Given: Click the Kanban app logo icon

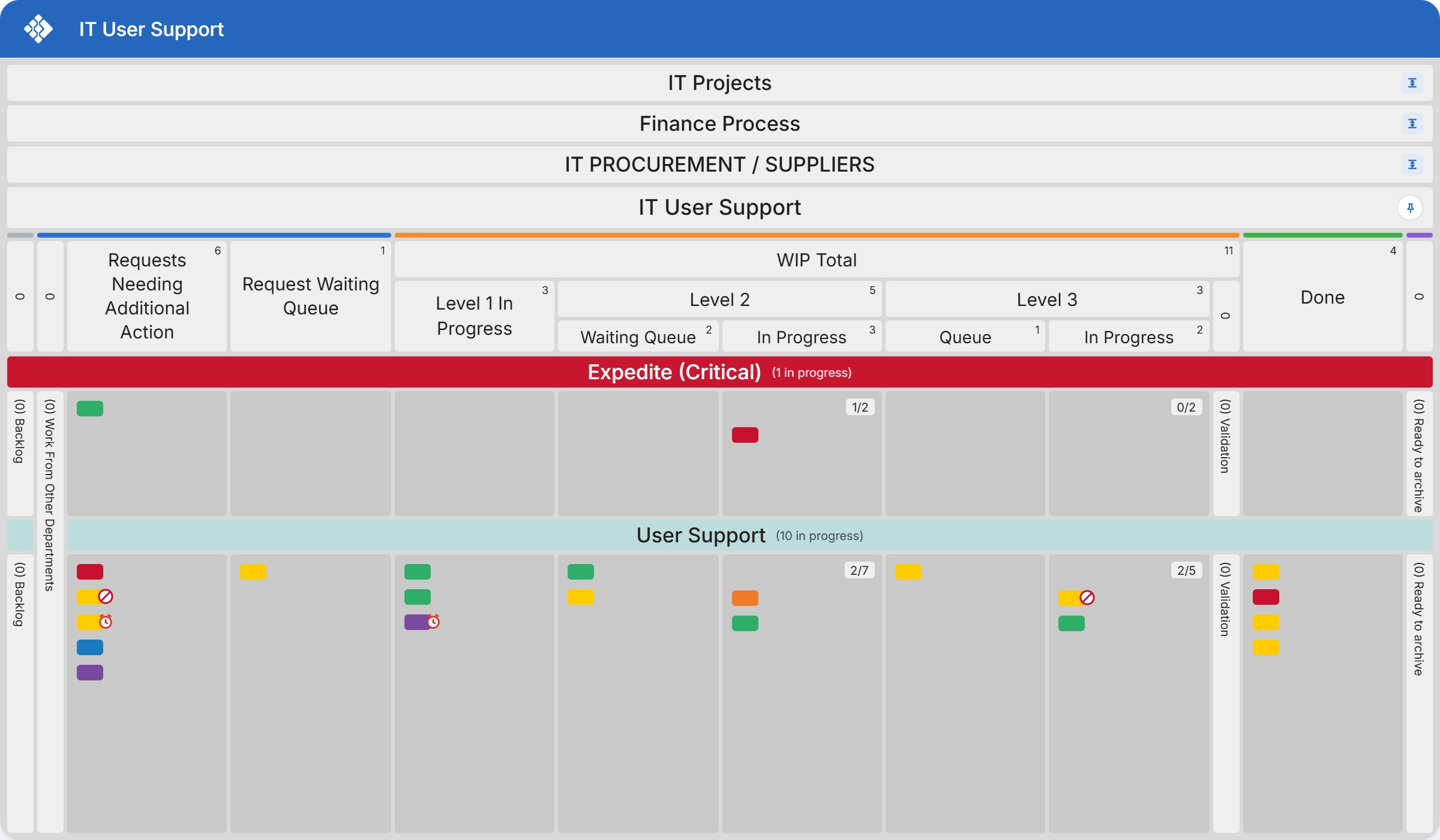Looking at the screenshot, I should [x=38, y=29].
